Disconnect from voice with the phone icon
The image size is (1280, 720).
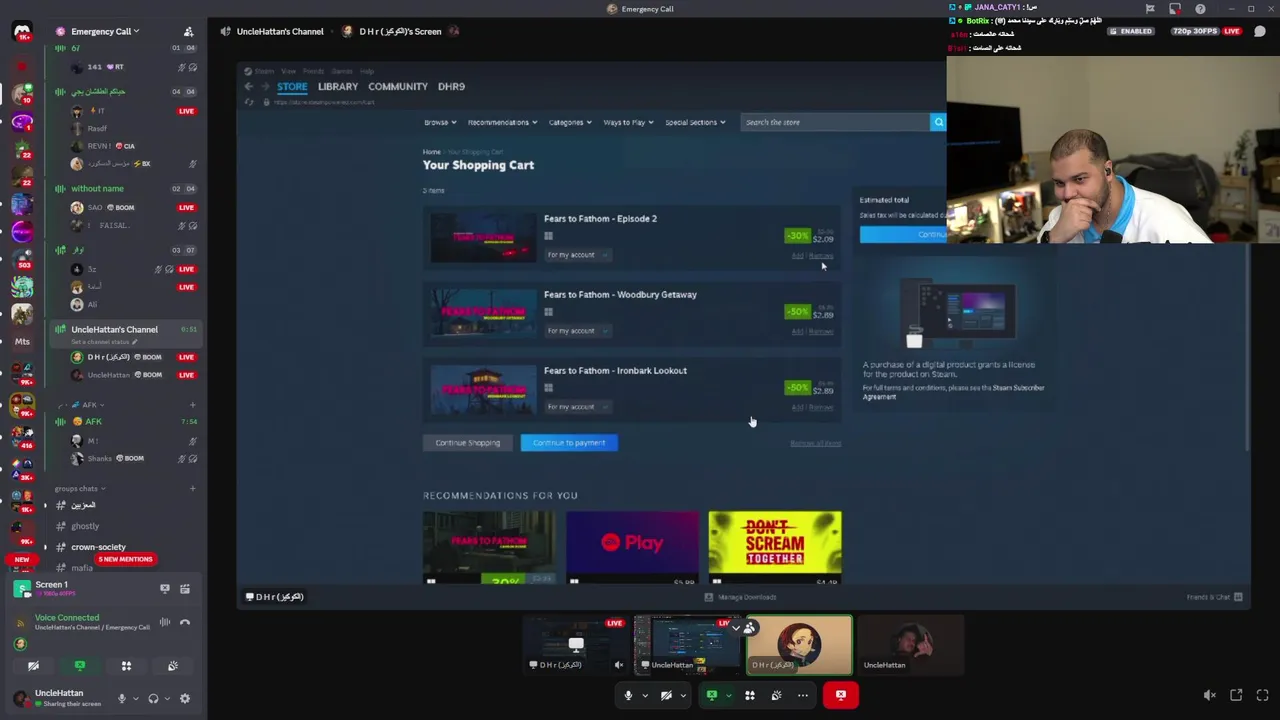[x=185, y=622]
